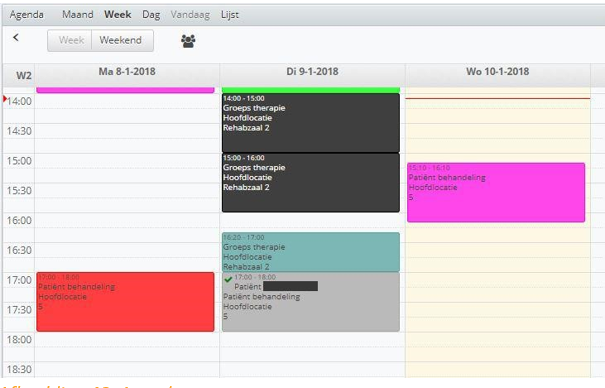Jump to Vandaag

190,15
